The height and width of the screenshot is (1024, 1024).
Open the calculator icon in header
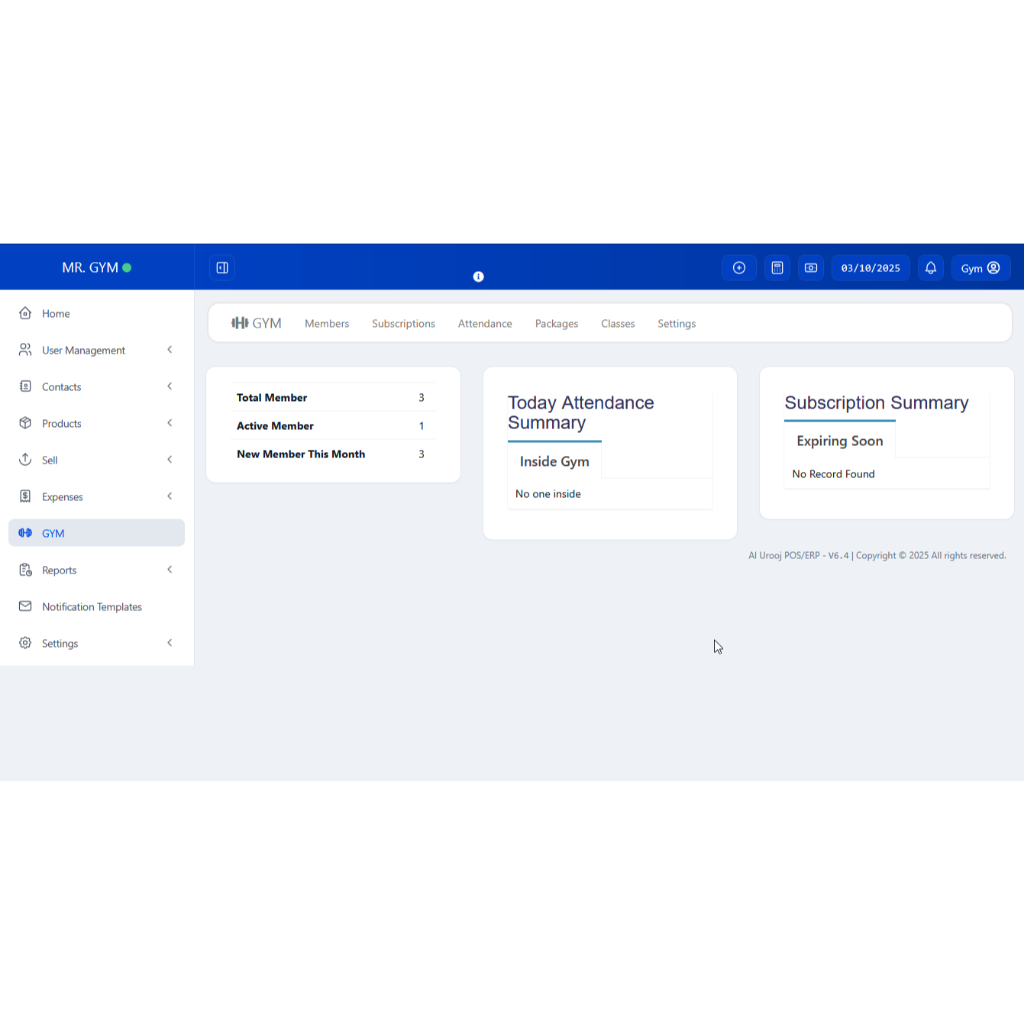pos(776,268)
